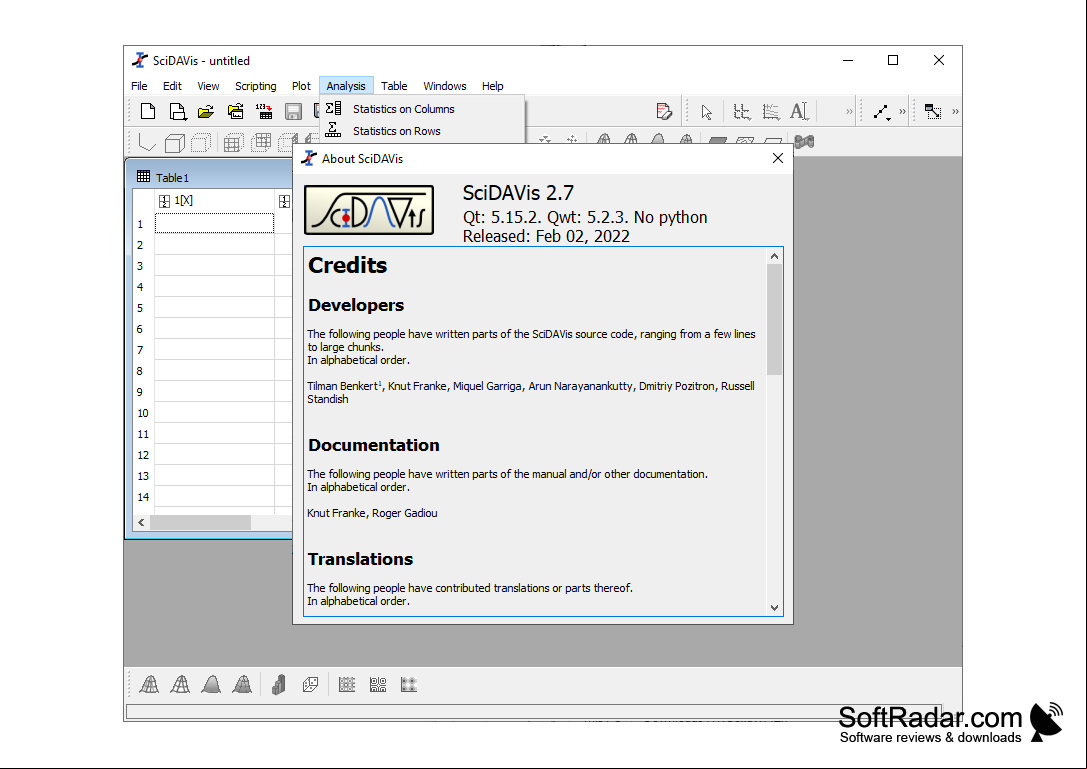Click Table1's horizontal scrollbar left arrow
Screen dimensions: 1087x769
click(141, 522)
